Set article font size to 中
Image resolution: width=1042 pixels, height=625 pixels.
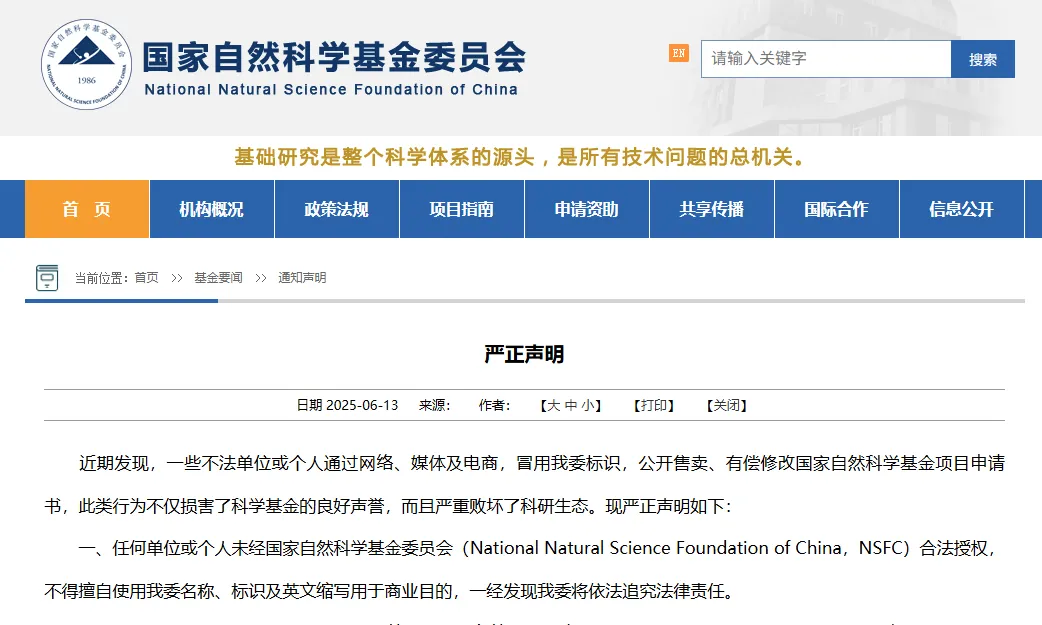pos(571,405)
